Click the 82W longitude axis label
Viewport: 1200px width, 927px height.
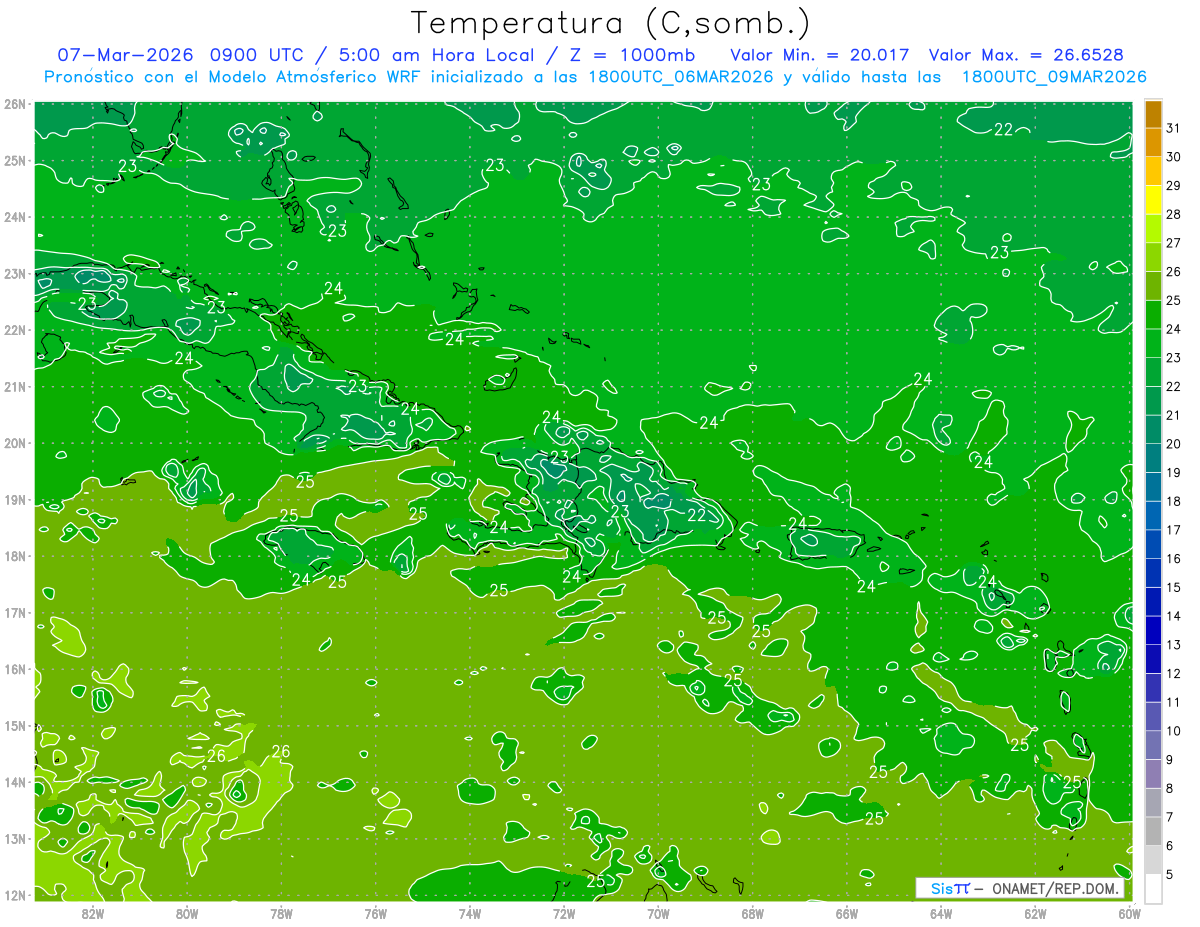point(92,913)
